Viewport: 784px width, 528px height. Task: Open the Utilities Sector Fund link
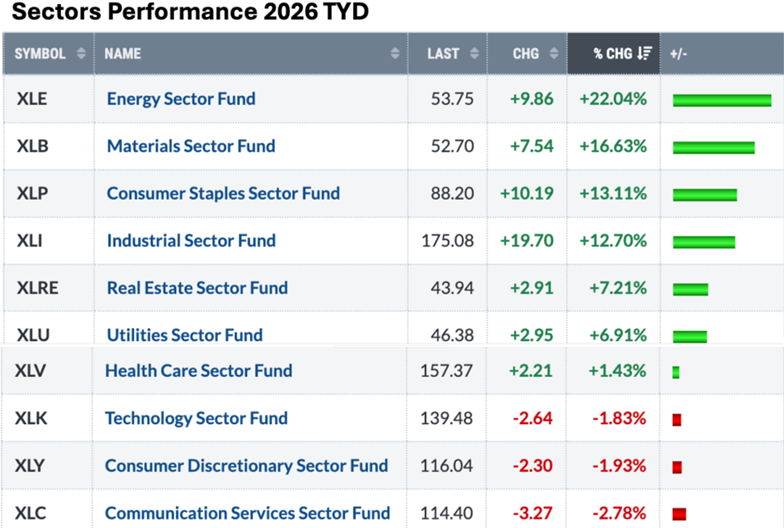click(185, 335)
